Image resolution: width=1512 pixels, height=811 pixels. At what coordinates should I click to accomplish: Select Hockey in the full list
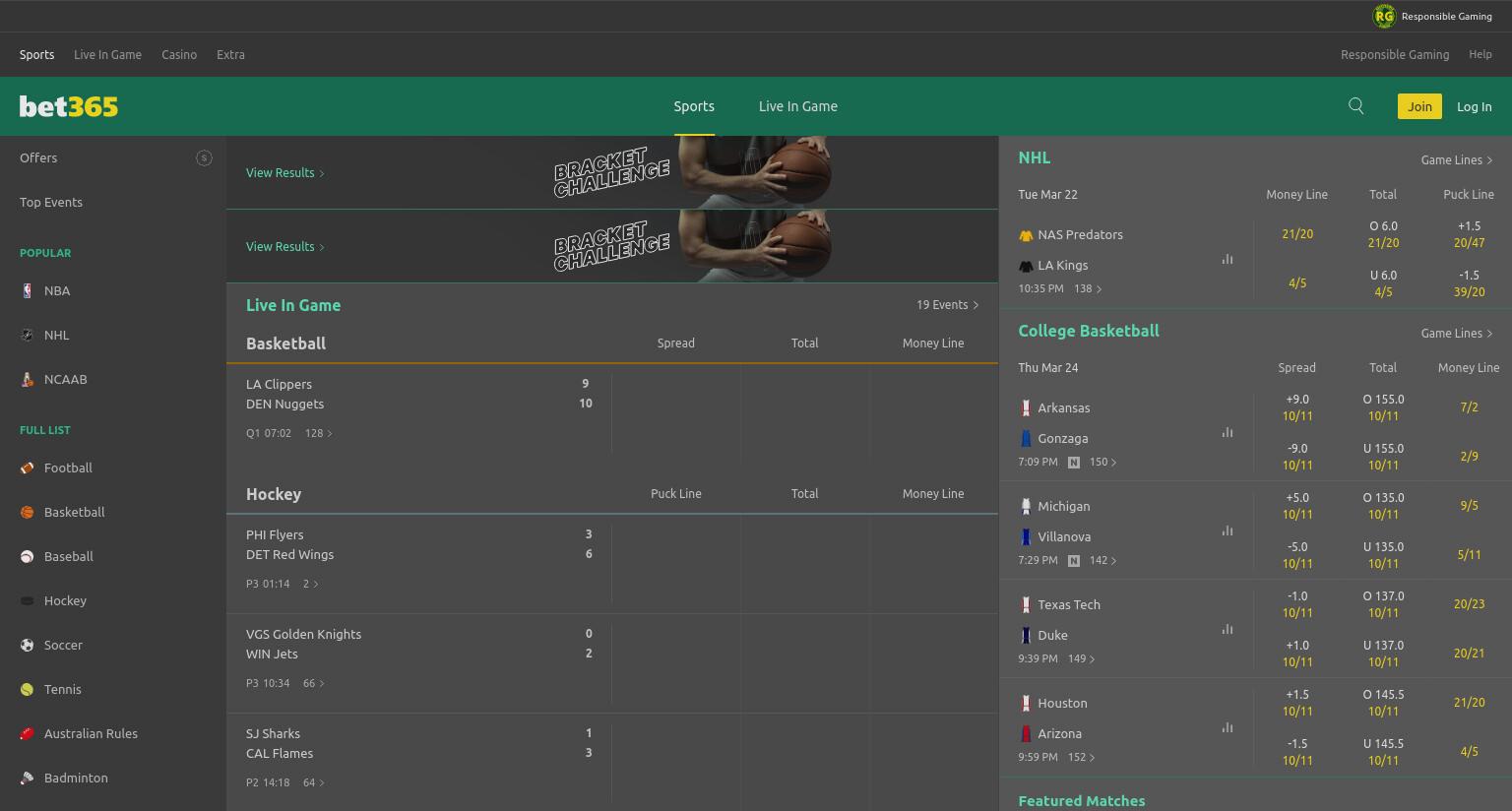coord(65,600)
